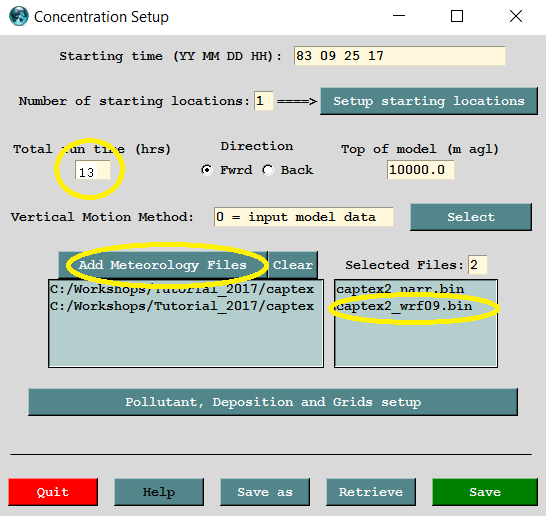
Task: Select the Fwrd direction radio button
Action: pos(207,170)
